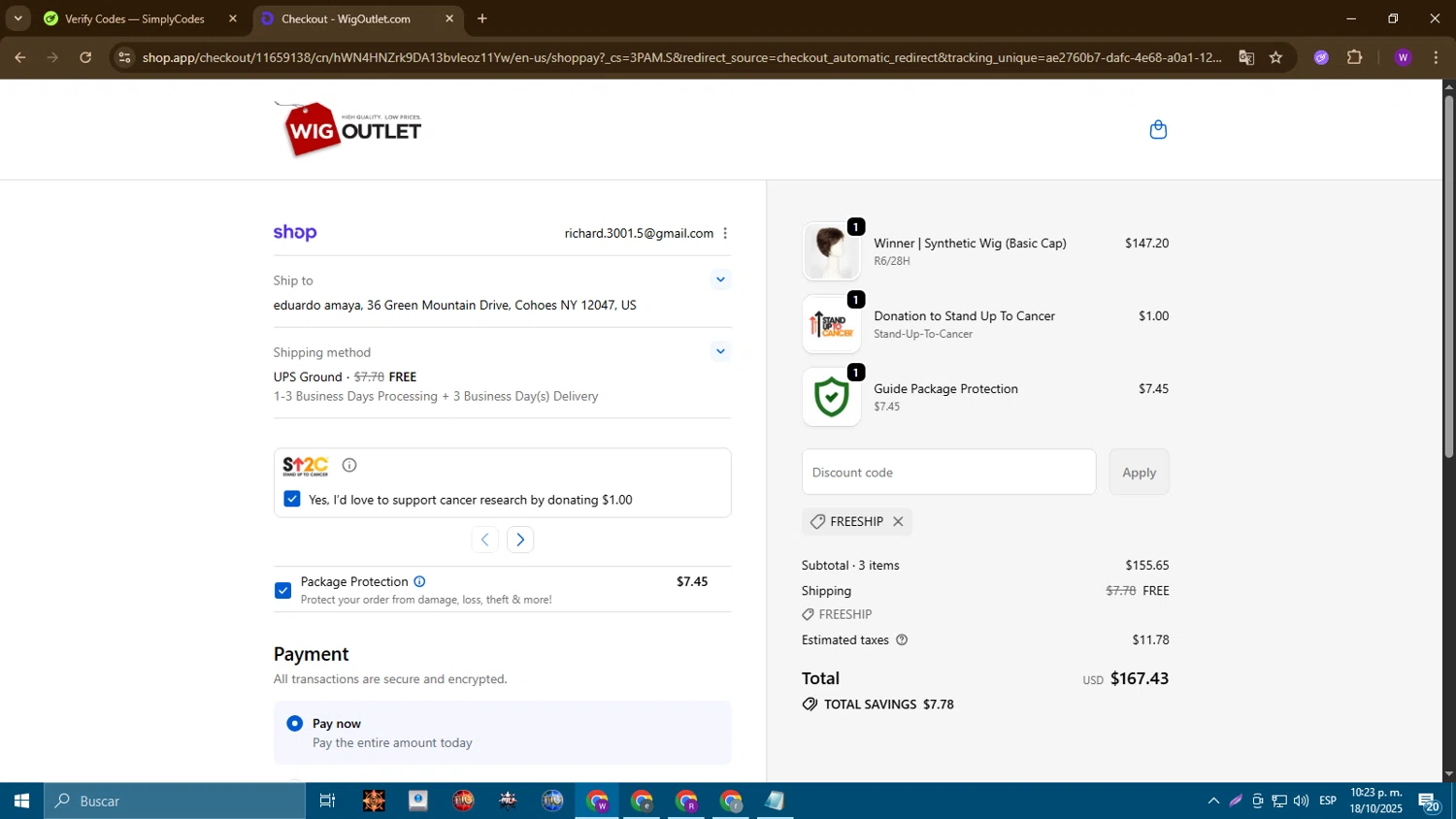The image size is (1456, 819).
Task: Open a new browser tab
Action: (x=482, y=18)
